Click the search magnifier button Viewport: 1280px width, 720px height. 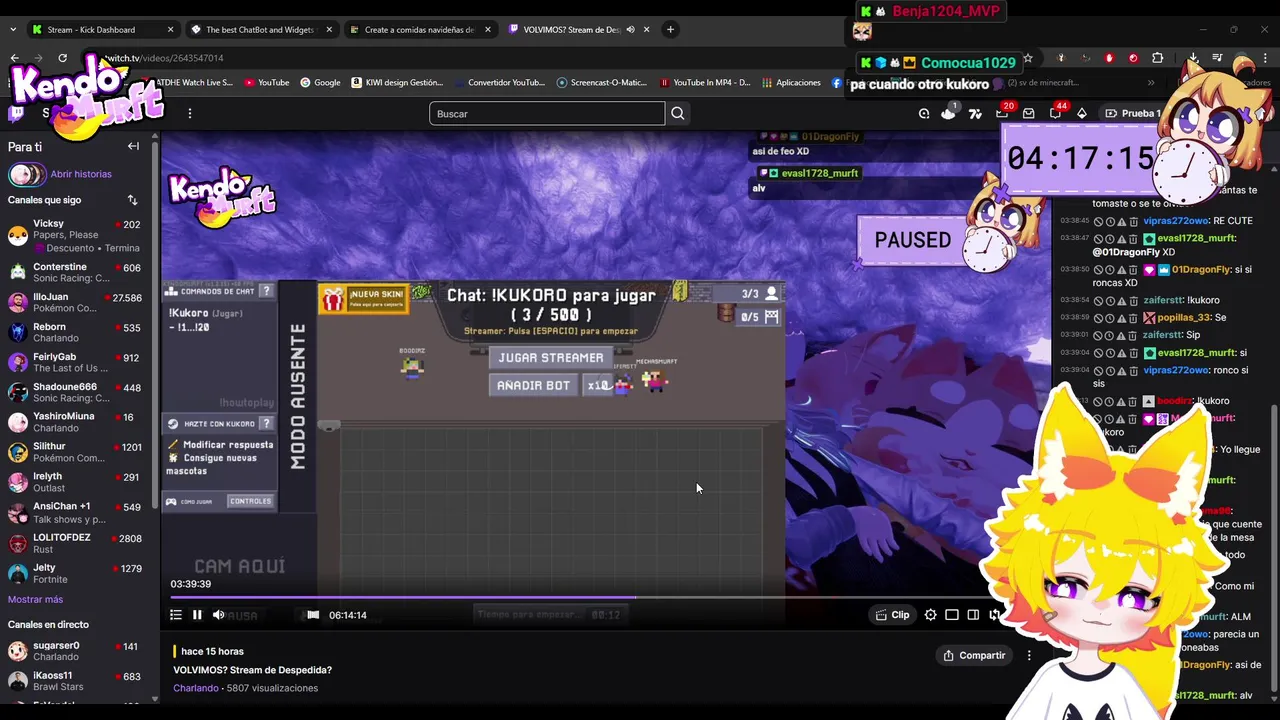point(678,114)
